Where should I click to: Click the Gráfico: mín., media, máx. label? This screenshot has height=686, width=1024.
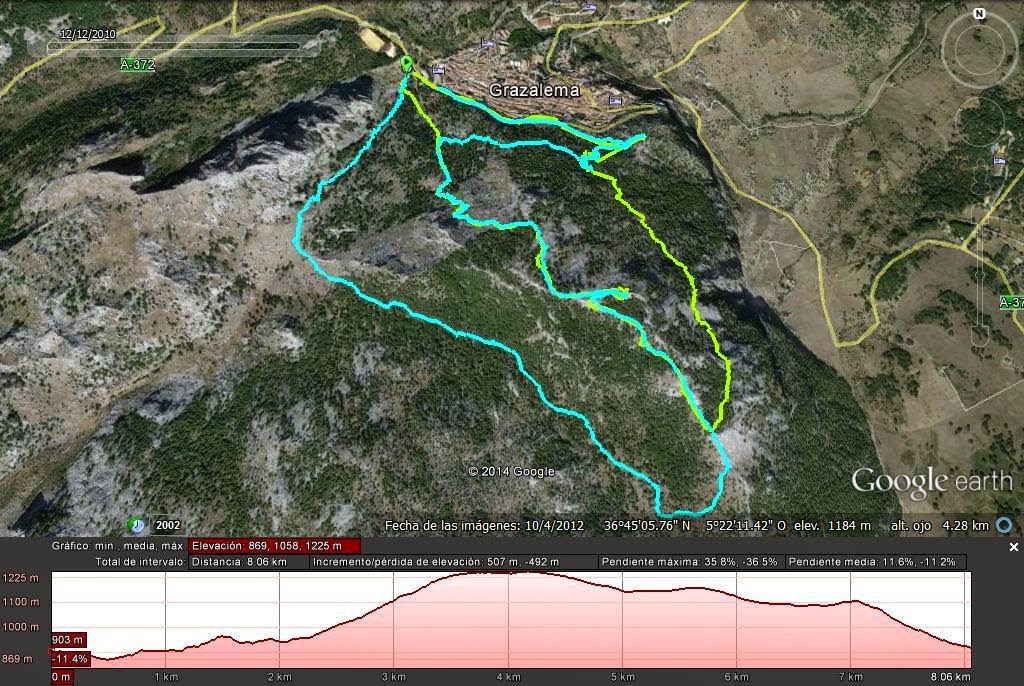pos(118,546)
